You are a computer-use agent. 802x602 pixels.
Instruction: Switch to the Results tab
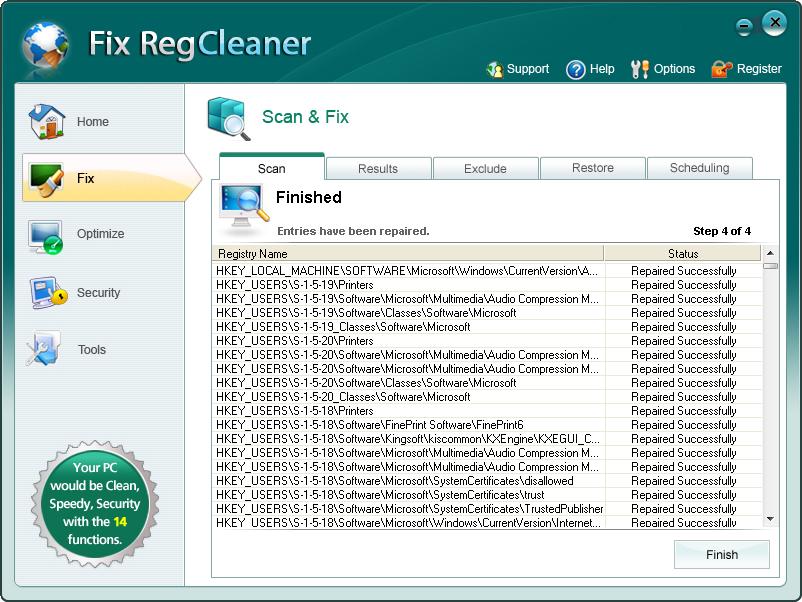378,168
